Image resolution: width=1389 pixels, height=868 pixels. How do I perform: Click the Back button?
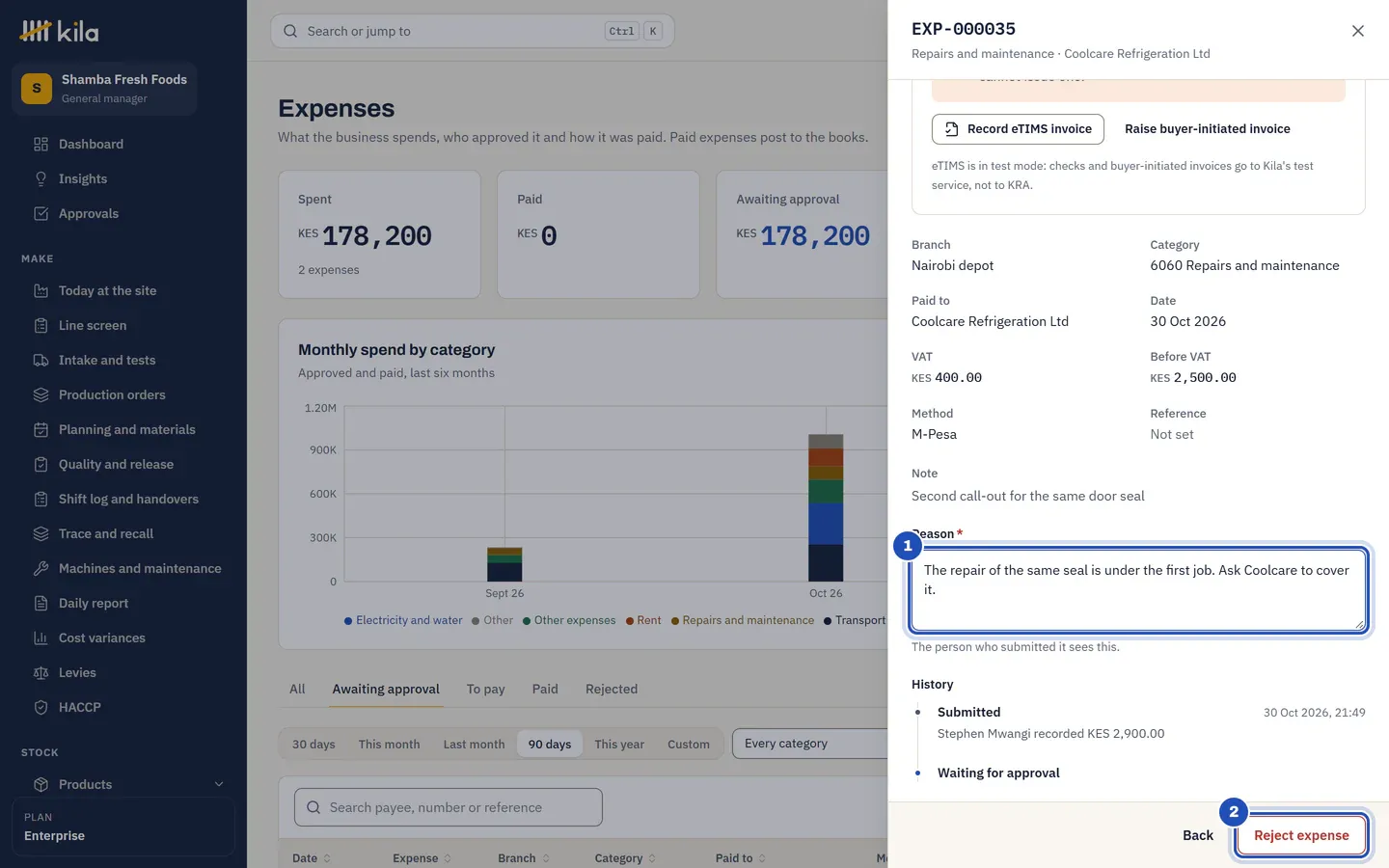point(1198,835)
